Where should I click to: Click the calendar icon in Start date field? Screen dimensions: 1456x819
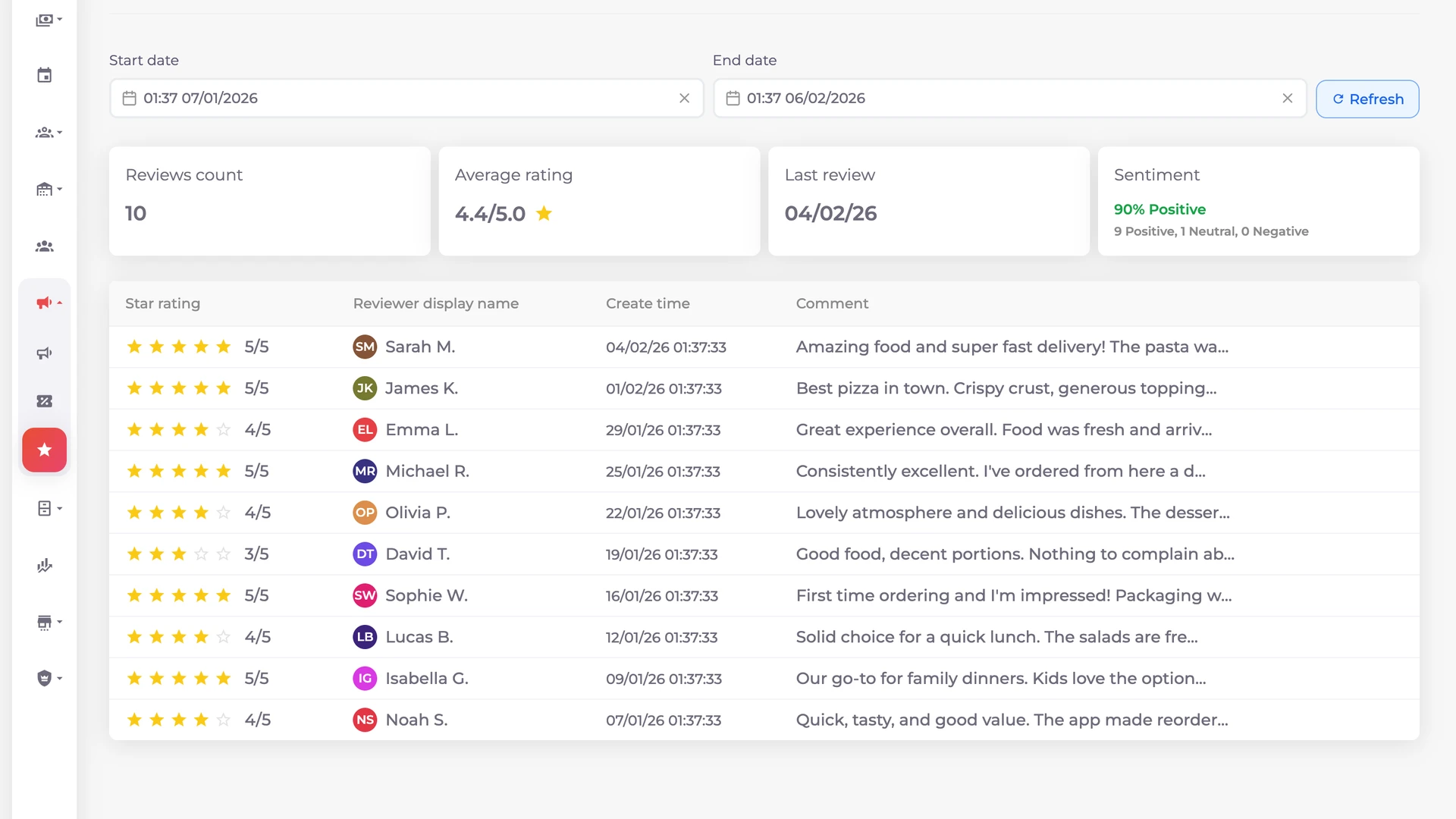pos(130,99)
